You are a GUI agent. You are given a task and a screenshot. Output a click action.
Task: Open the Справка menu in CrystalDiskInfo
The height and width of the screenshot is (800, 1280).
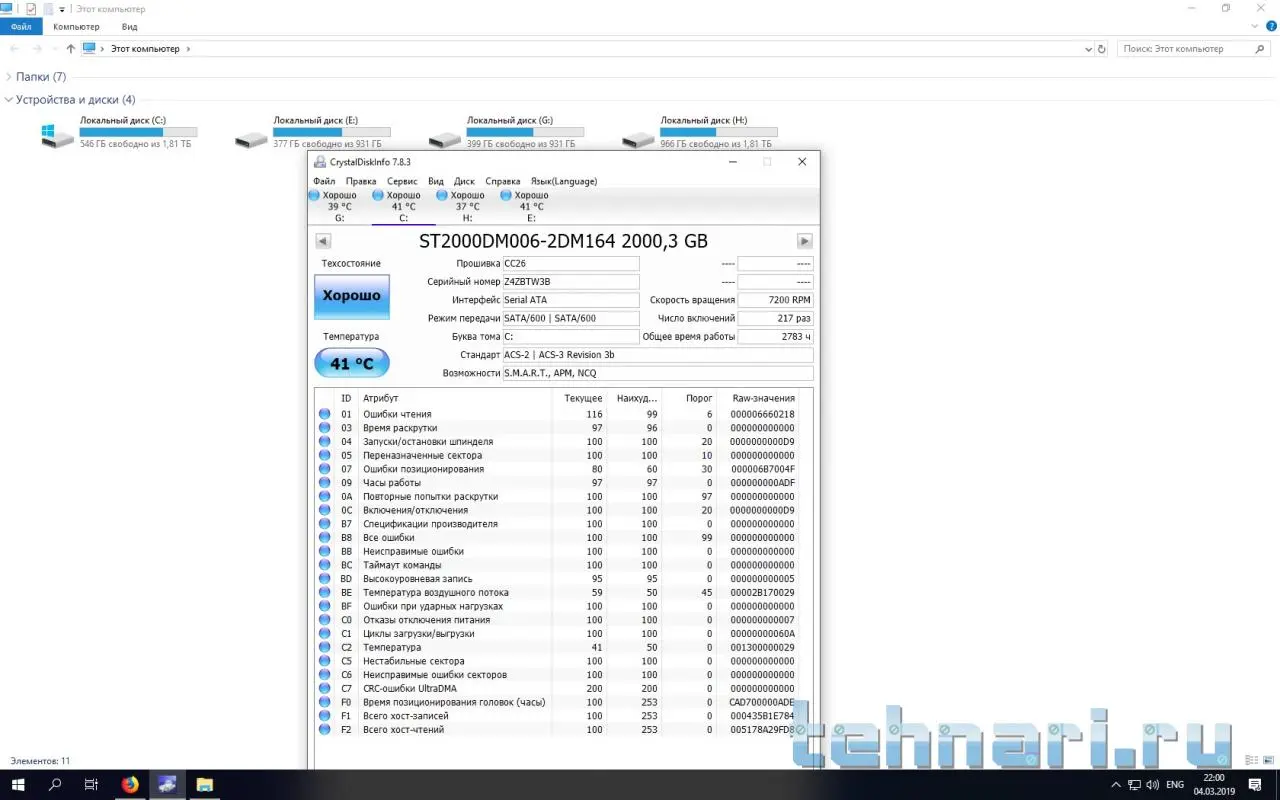click(x=502, y=181)
